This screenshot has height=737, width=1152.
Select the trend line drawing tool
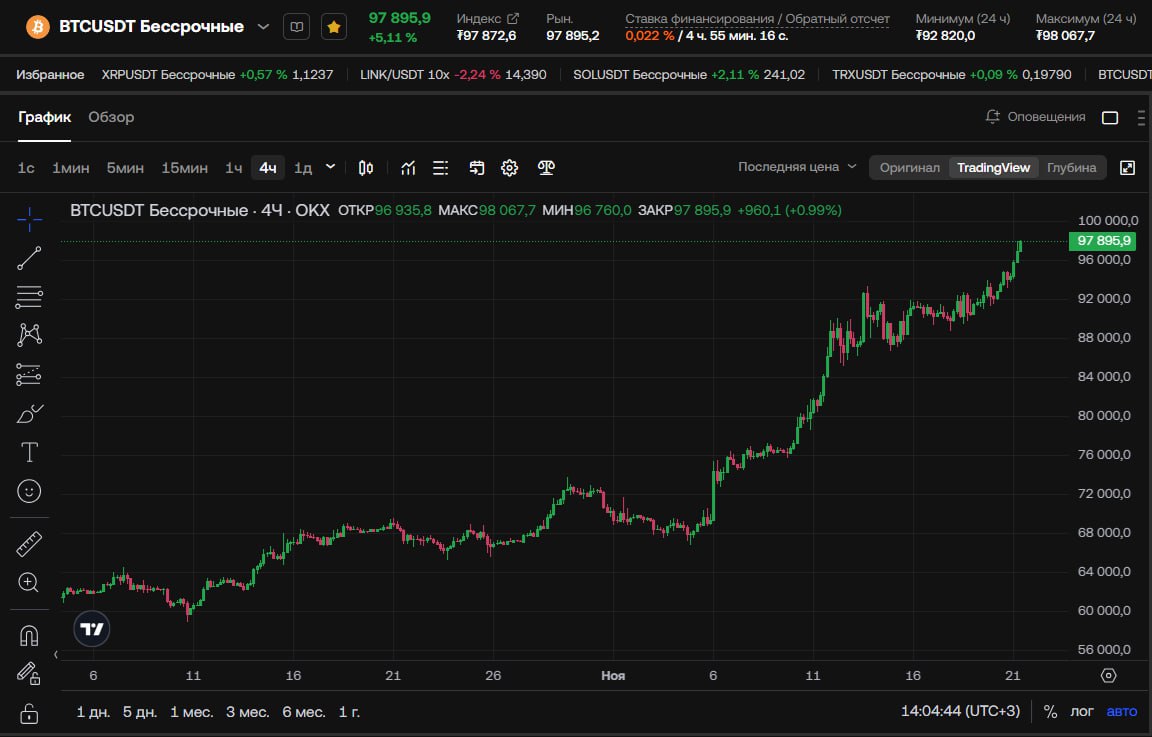[29, 258]
